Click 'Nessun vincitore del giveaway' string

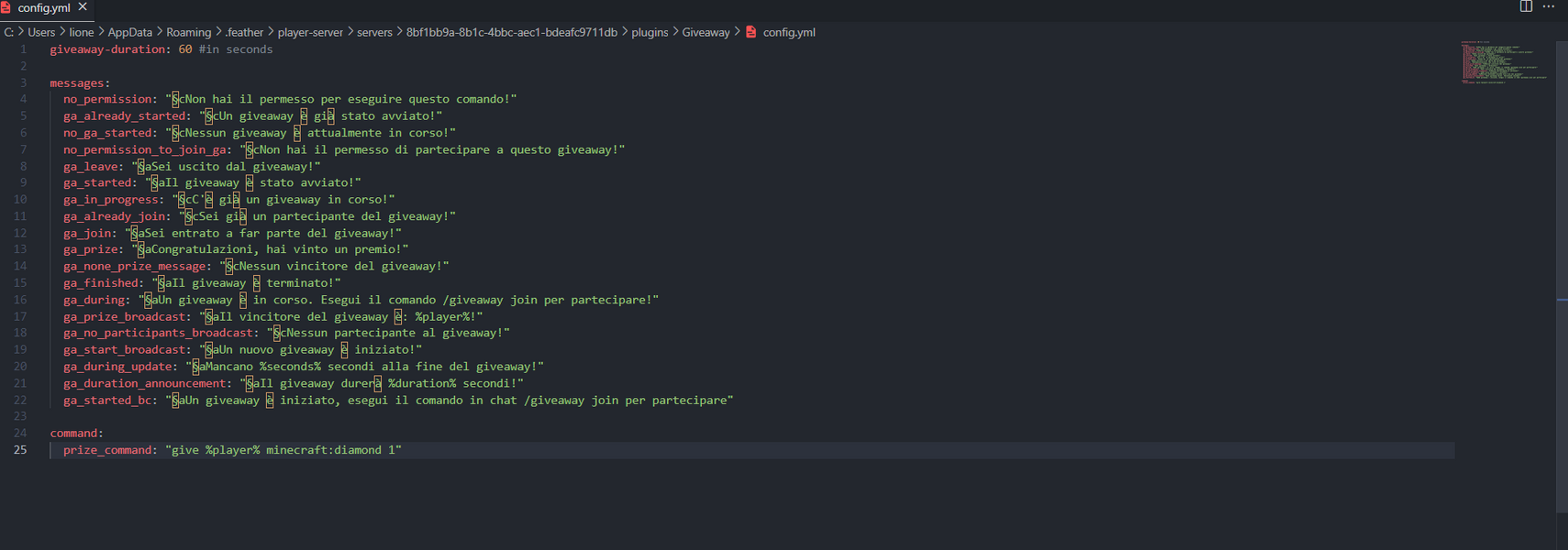coord(338,267)
